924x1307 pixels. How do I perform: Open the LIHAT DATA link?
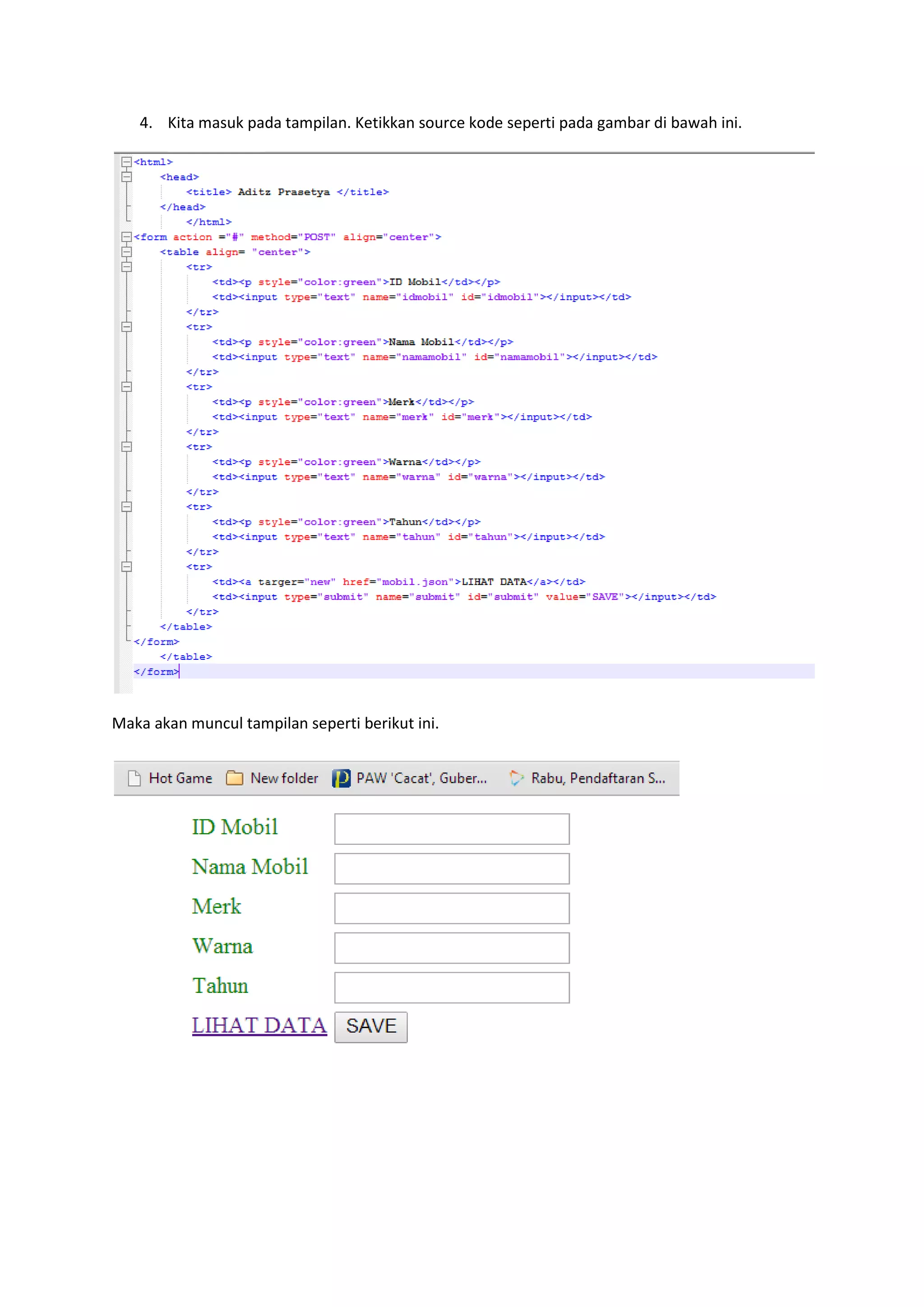(259, 1026)
